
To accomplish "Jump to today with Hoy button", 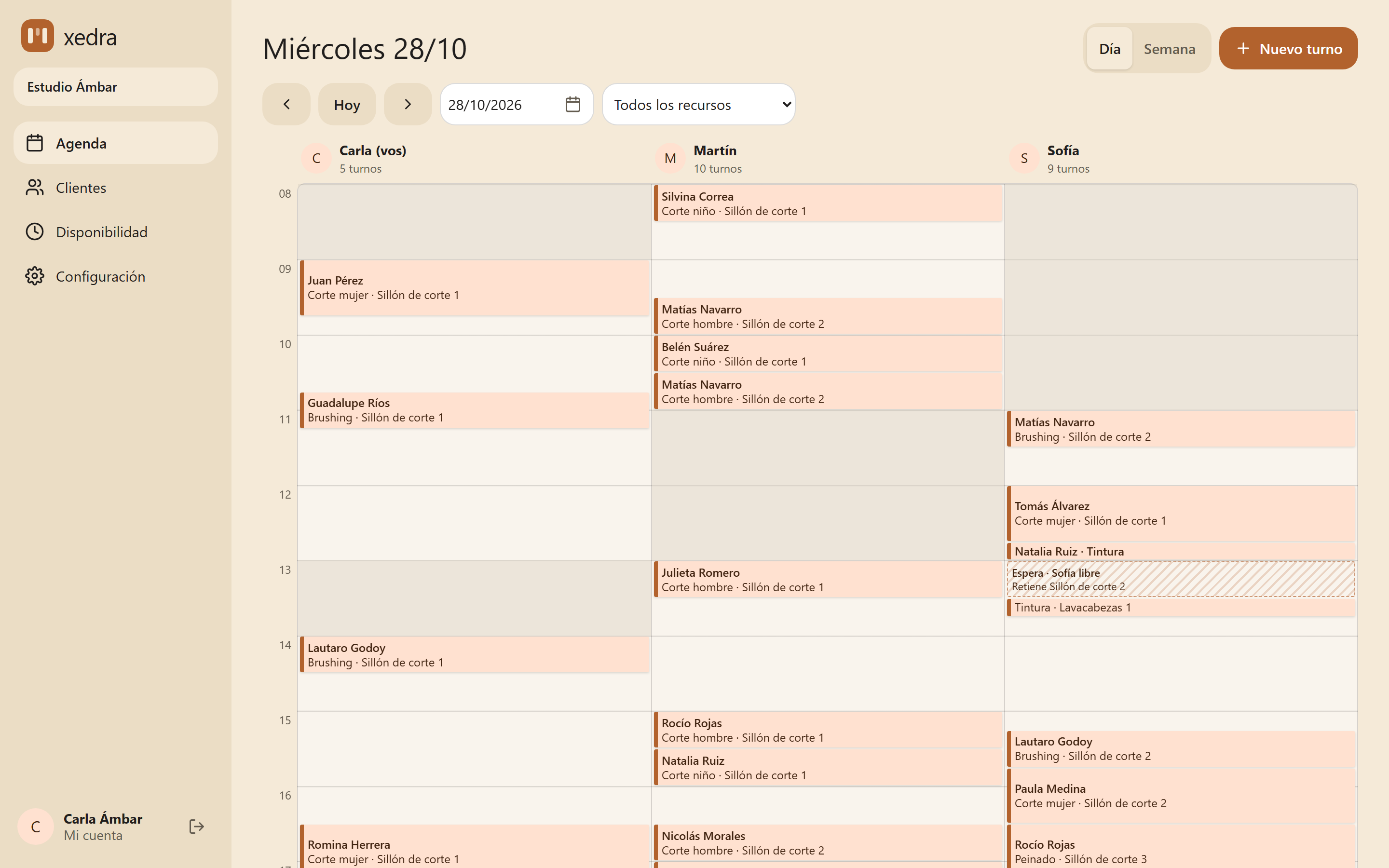I will pyautogui.click(x=347, y=105).
